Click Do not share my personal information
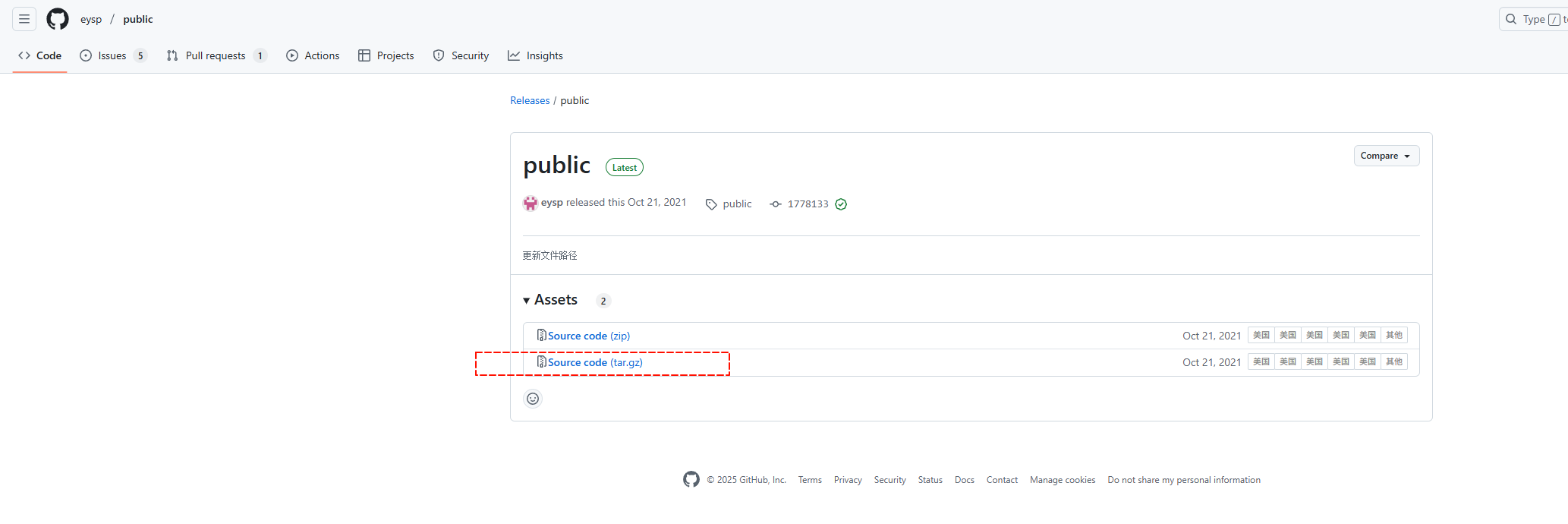 1184,480
